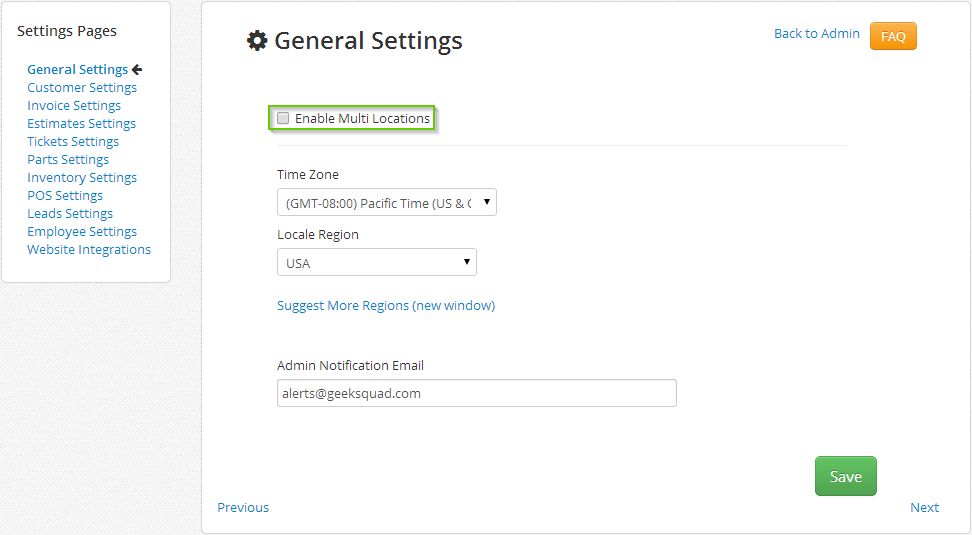The width and height of the screenshot is (972, 535).
Task: Go to Invoice Settings
Action: click(74, 105)
